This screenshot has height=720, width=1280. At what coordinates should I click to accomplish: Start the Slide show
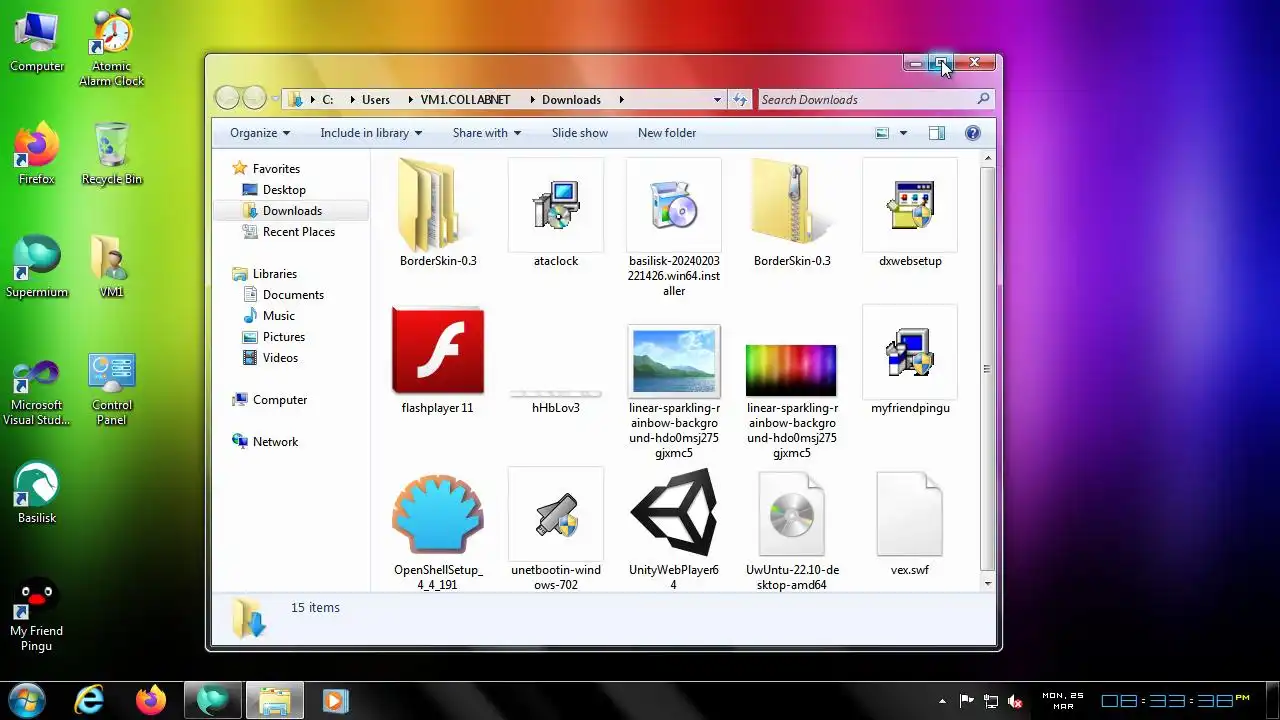[x=580, y=133]
